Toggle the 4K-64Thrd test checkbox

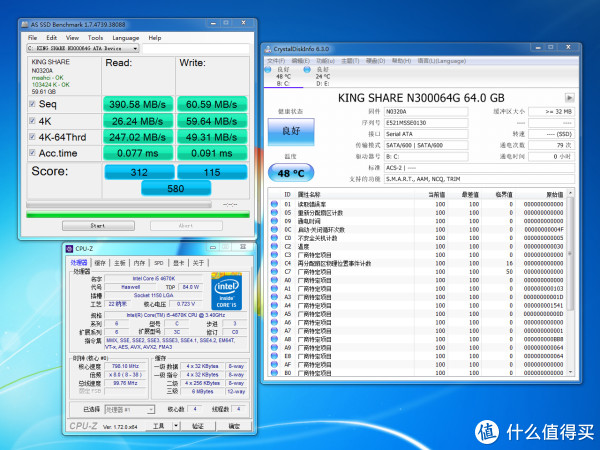(33, 137)
